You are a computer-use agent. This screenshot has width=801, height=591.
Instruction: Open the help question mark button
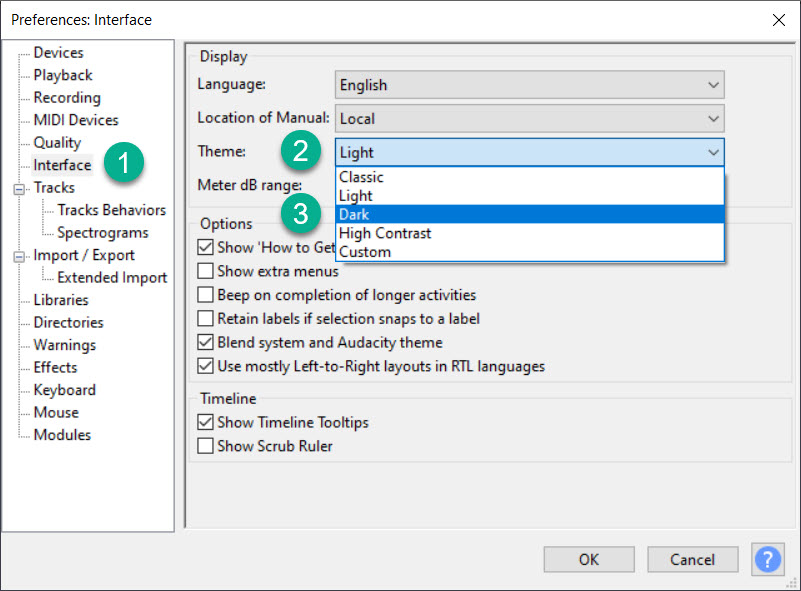coord(767,559)
